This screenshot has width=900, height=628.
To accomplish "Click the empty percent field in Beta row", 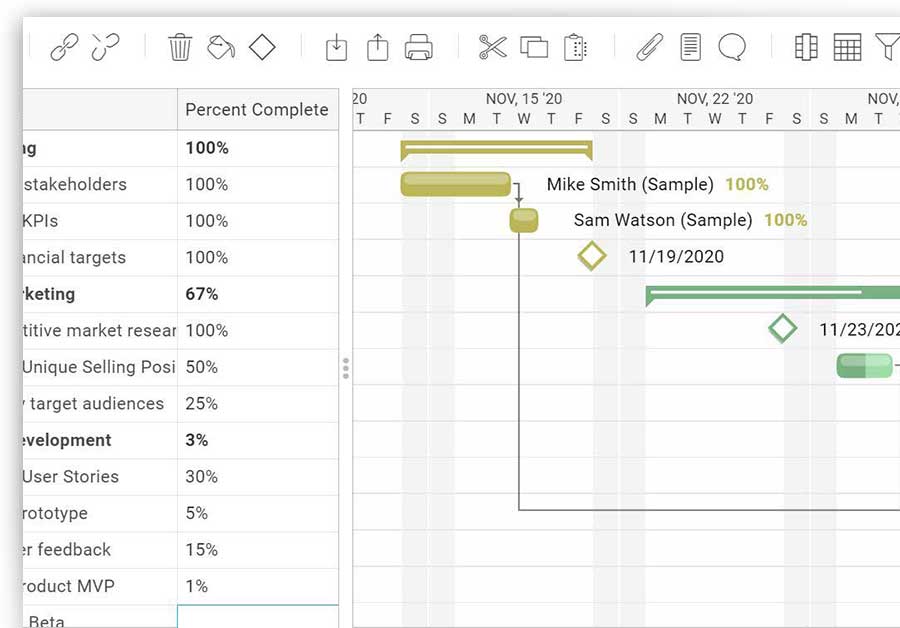I will (258, 617).
